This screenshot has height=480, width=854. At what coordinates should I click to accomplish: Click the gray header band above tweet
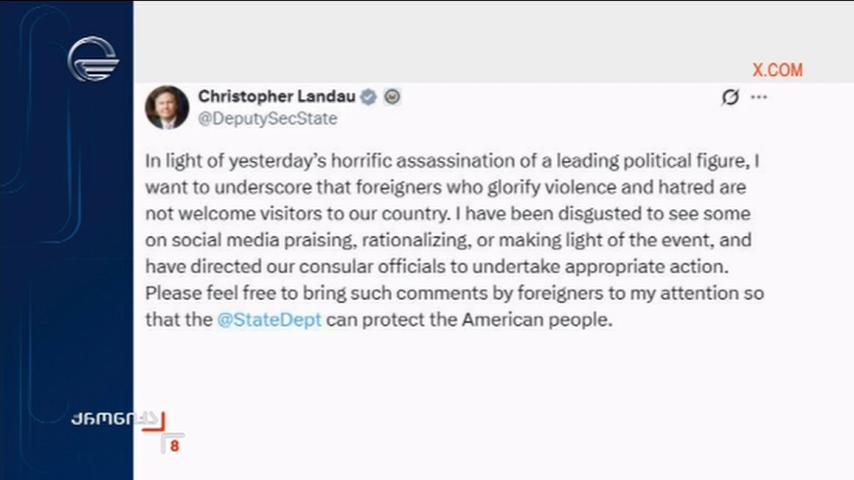pyautogui.click(x=493, y=42)
